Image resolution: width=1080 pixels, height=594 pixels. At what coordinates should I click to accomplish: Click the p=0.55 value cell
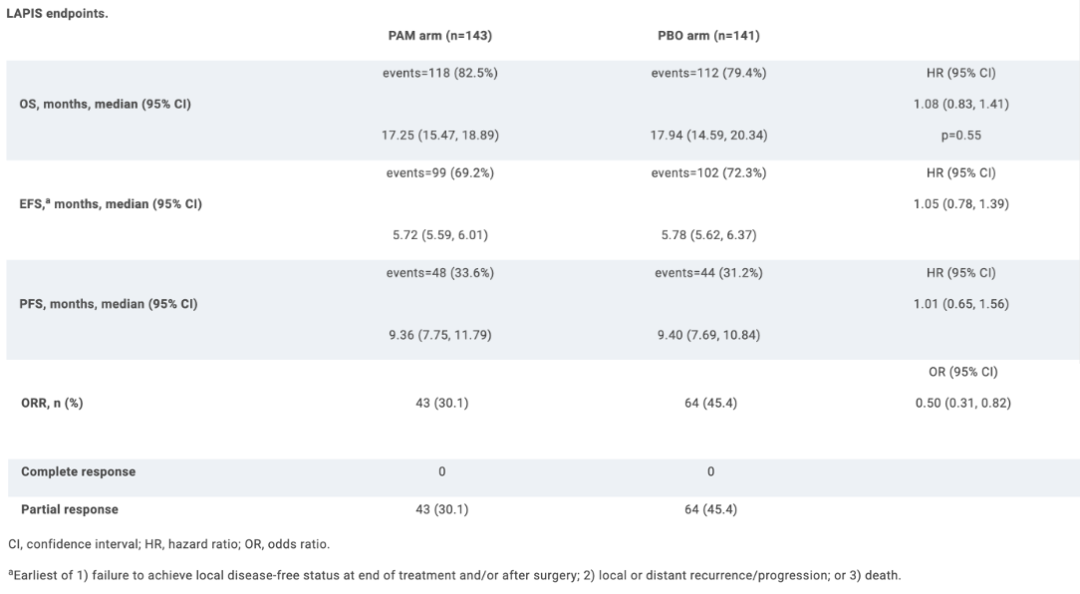click(961, 136)
